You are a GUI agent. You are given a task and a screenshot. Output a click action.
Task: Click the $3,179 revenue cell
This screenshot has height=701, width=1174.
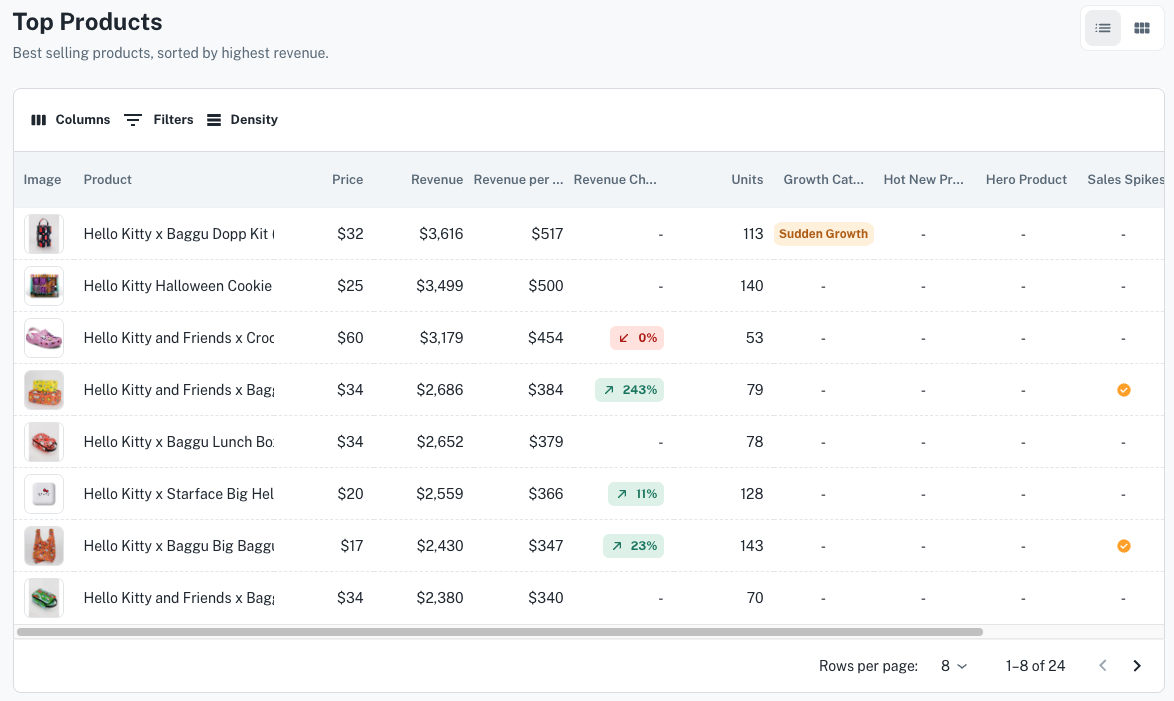click(441, 338)
